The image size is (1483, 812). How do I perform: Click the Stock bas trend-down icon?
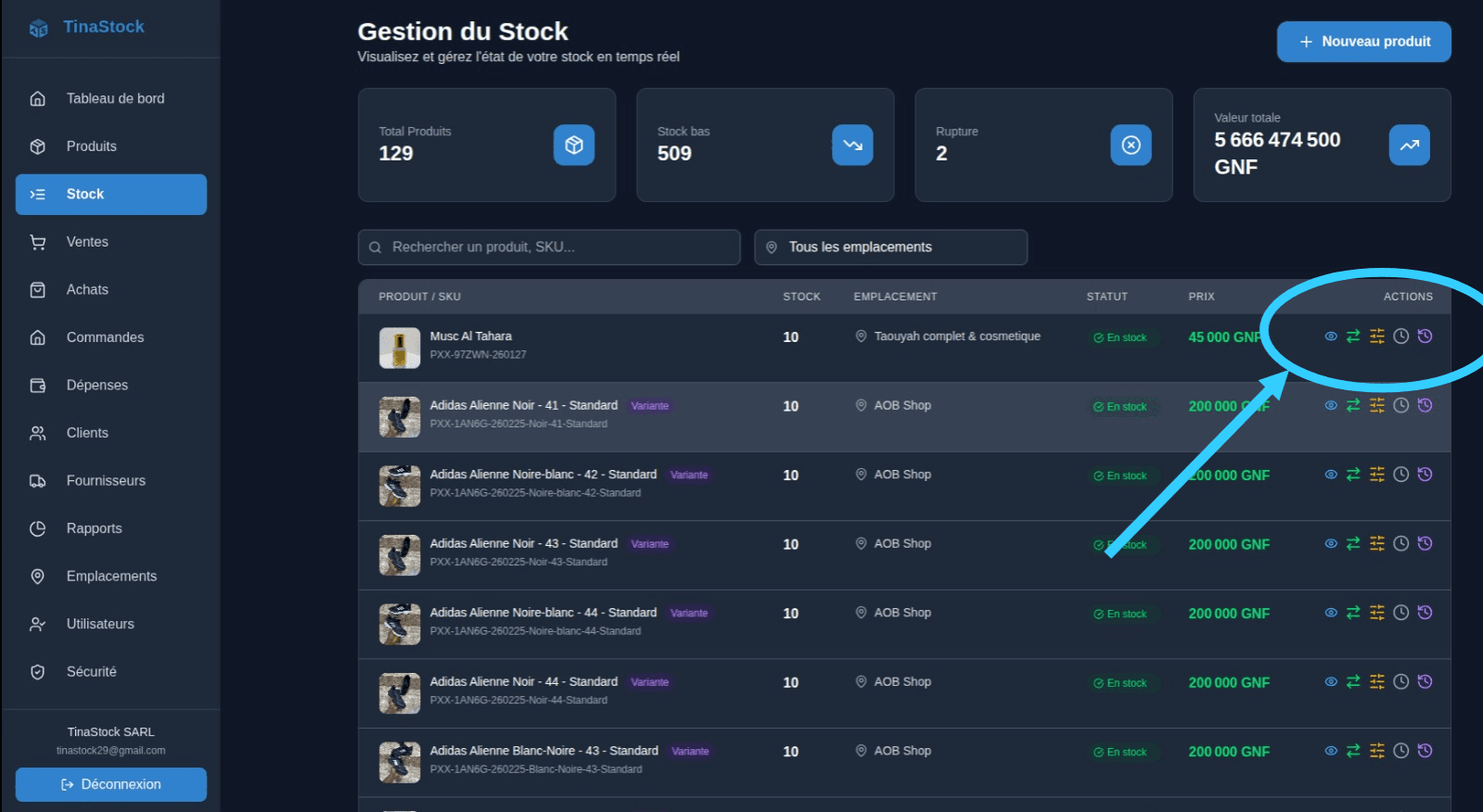point(852,145)
